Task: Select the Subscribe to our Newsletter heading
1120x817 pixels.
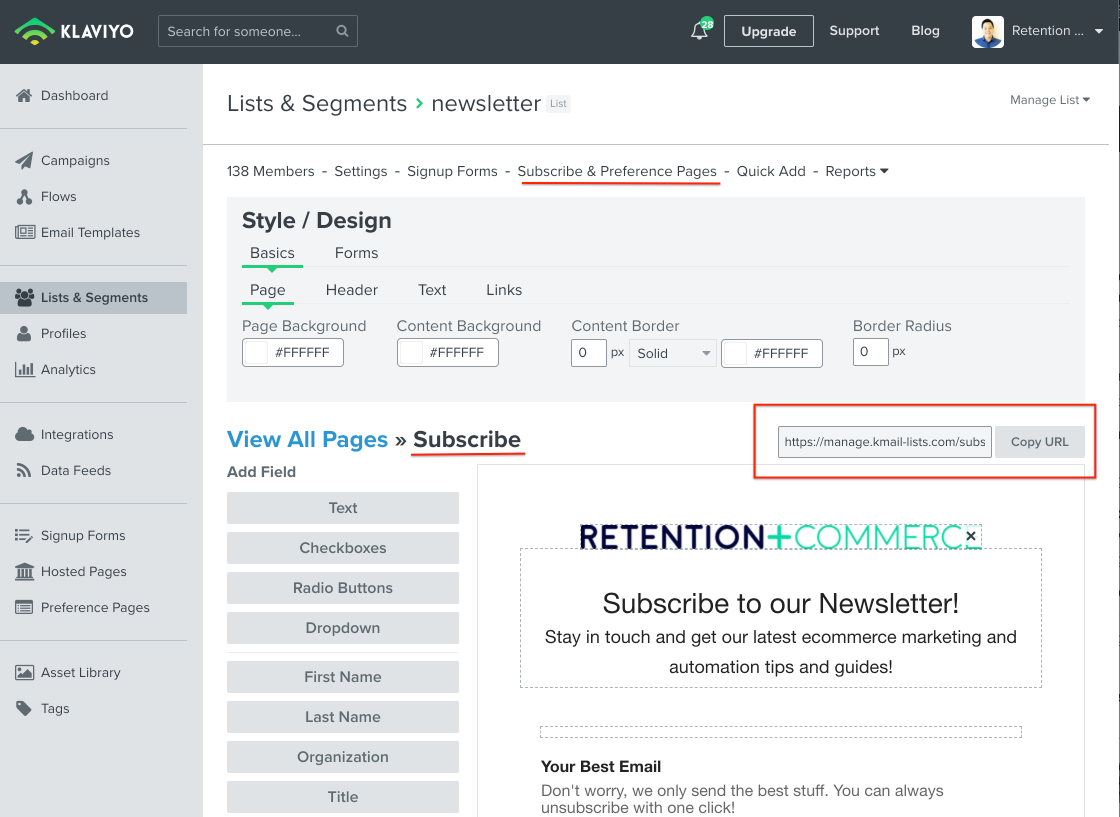Action: pyautogui.click(x=780, y=603)
